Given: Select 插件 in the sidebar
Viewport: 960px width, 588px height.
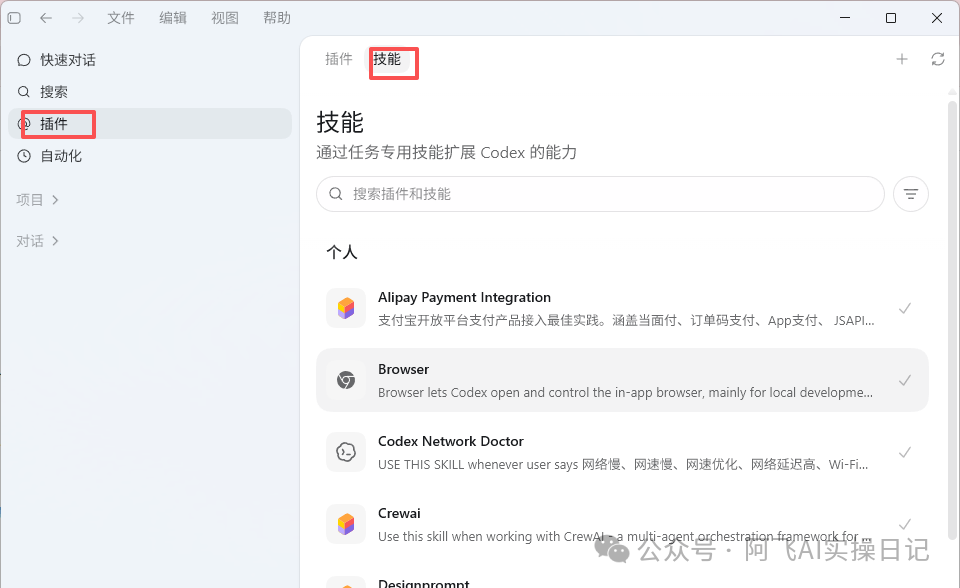Looking at the screenshot, I should [x=150, y=124].
